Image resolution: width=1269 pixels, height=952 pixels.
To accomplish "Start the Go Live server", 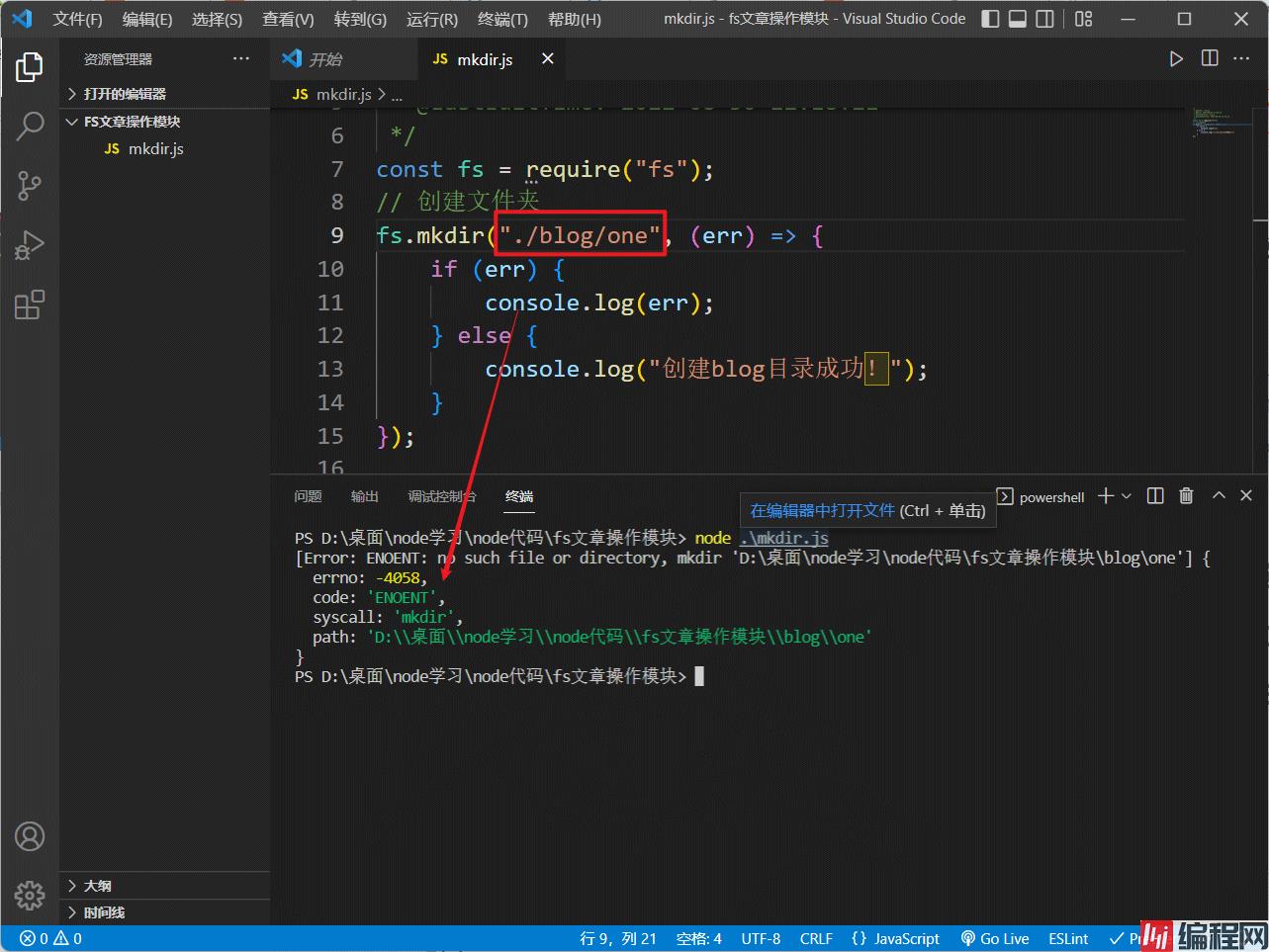I will tap(995, 939).
